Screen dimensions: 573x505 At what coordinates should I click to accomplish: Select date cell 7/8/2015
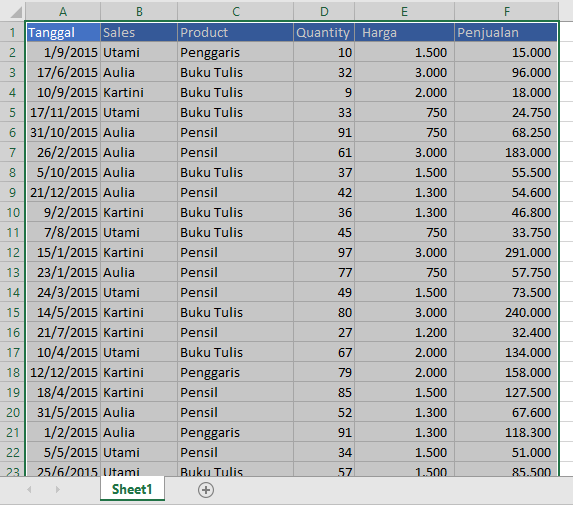63,232
